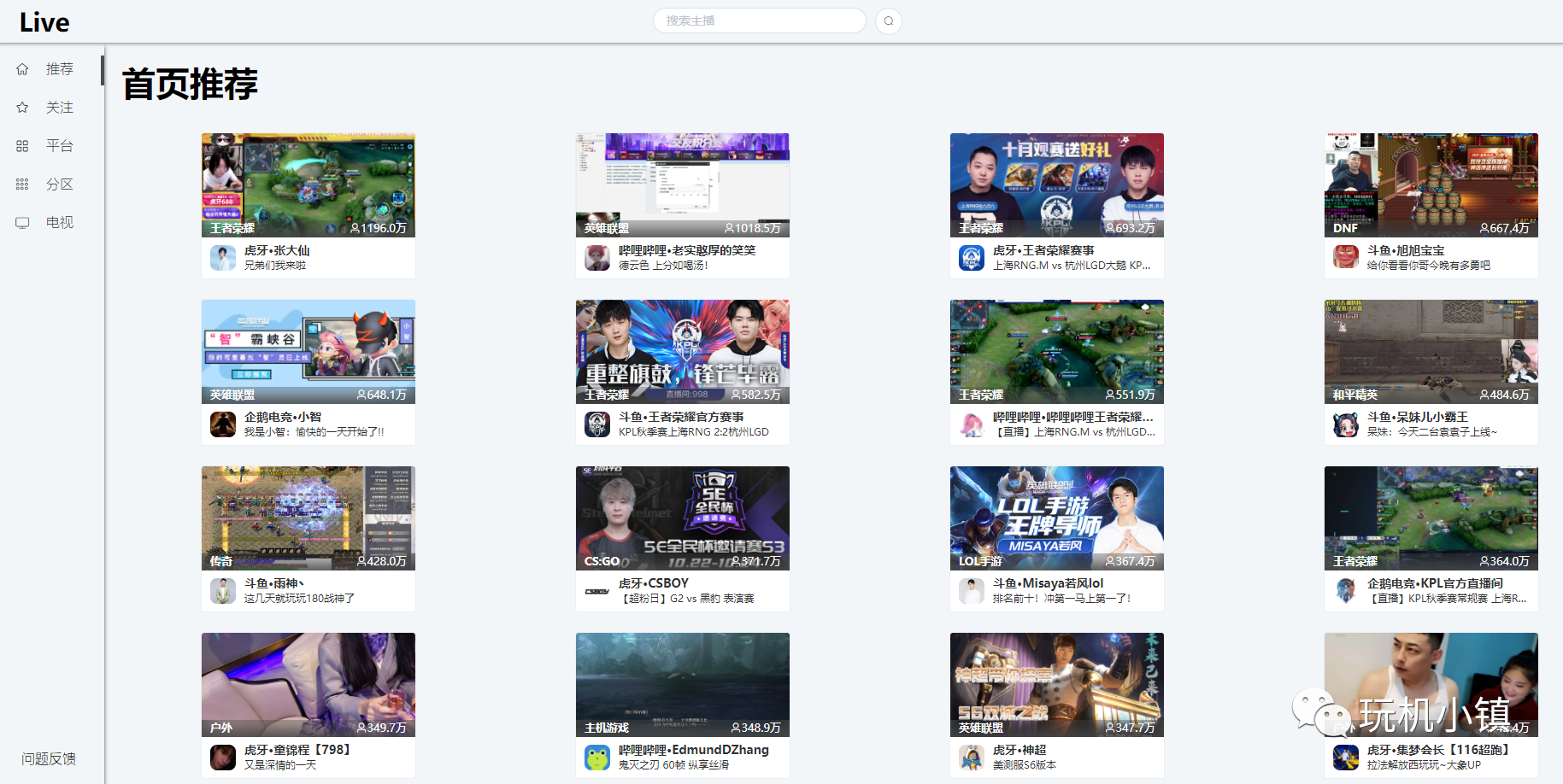Click the title 呆妹：今天二台袁子上线~

coord(1432,432)
